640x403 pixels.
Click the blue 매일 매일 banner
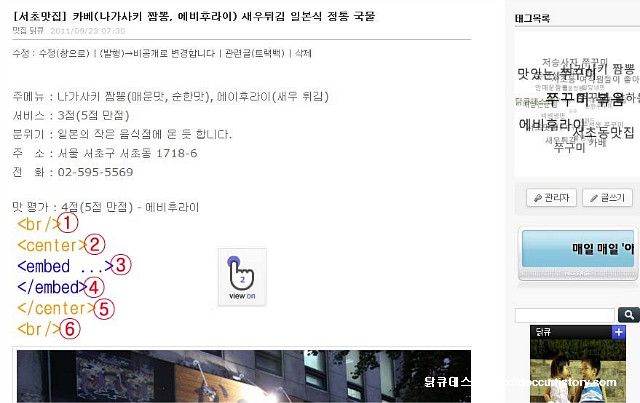[x=578, y=249]
